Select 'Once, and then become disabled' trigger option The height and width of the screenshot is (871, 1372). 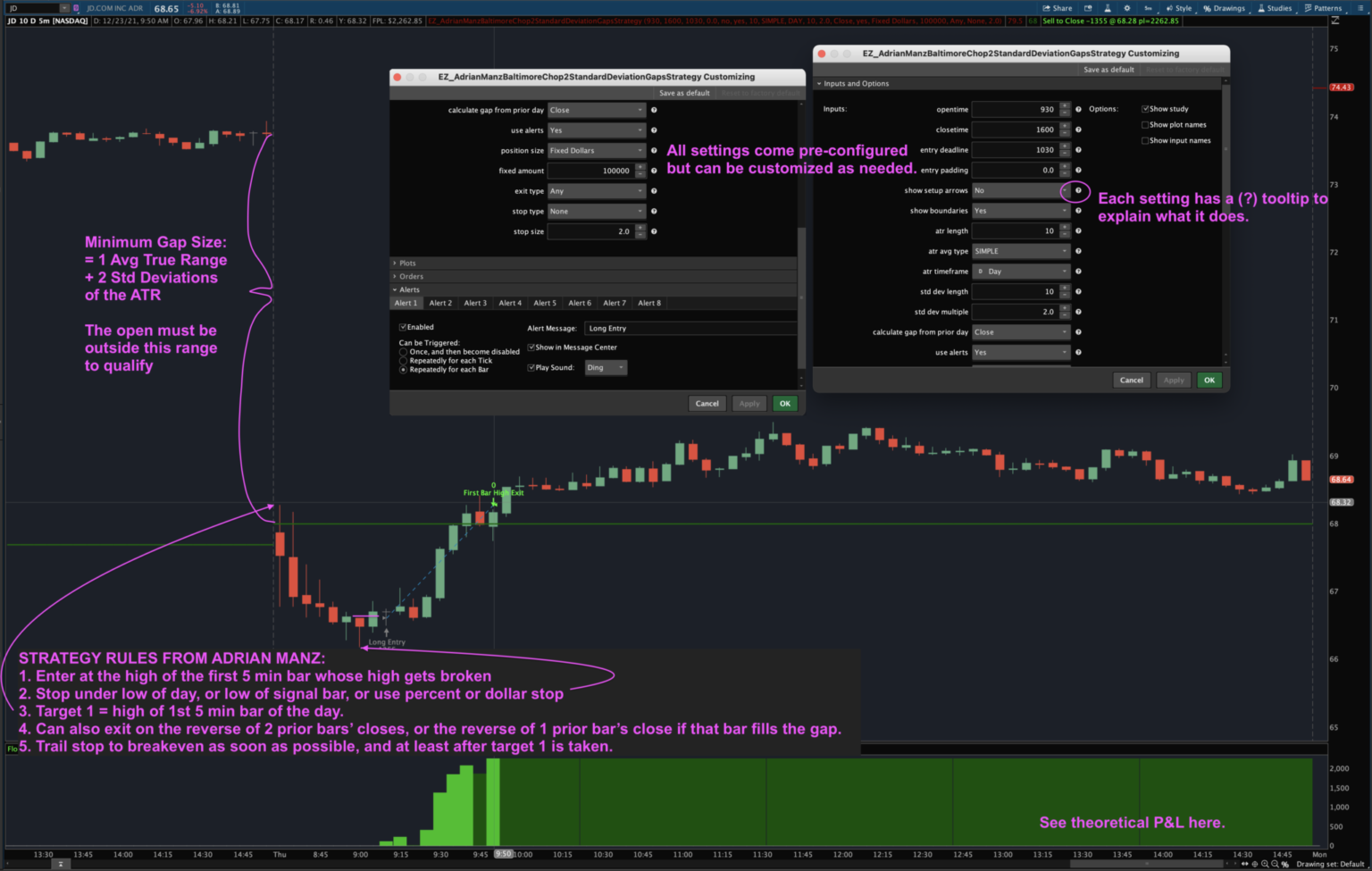click(x=404, y=352)
